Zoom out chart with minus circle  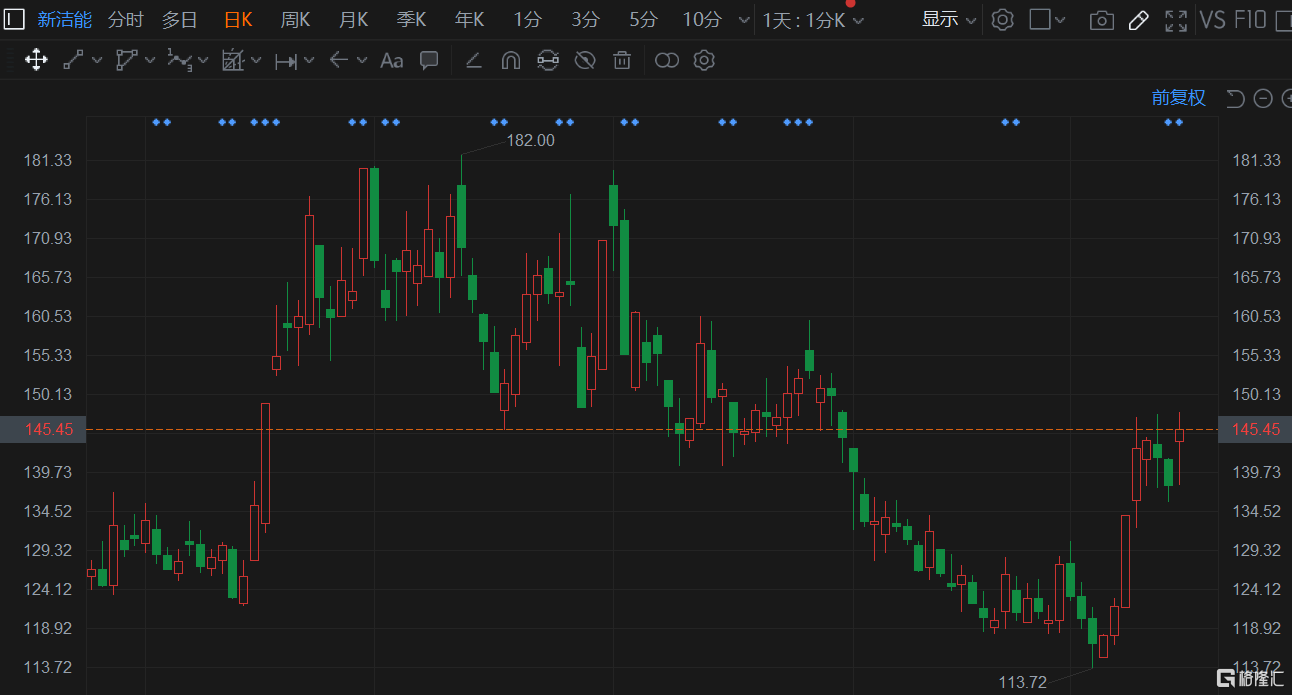click(x=1263, y=98)
